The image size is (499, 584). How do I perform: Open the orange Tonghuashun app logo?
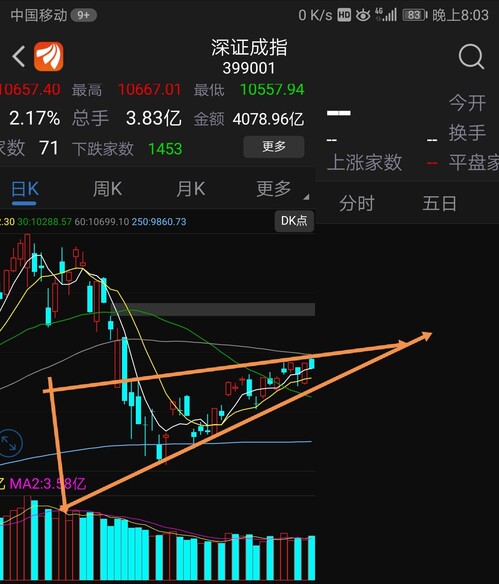point(49,56)
